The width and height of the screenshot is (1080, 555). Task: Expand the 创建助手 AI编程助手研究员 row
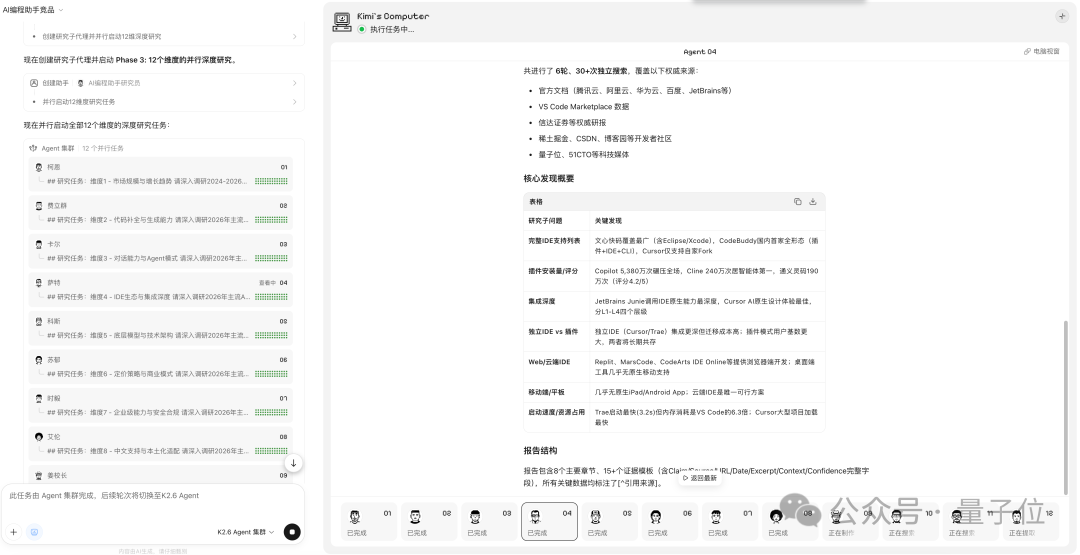[x=165, y=83]
